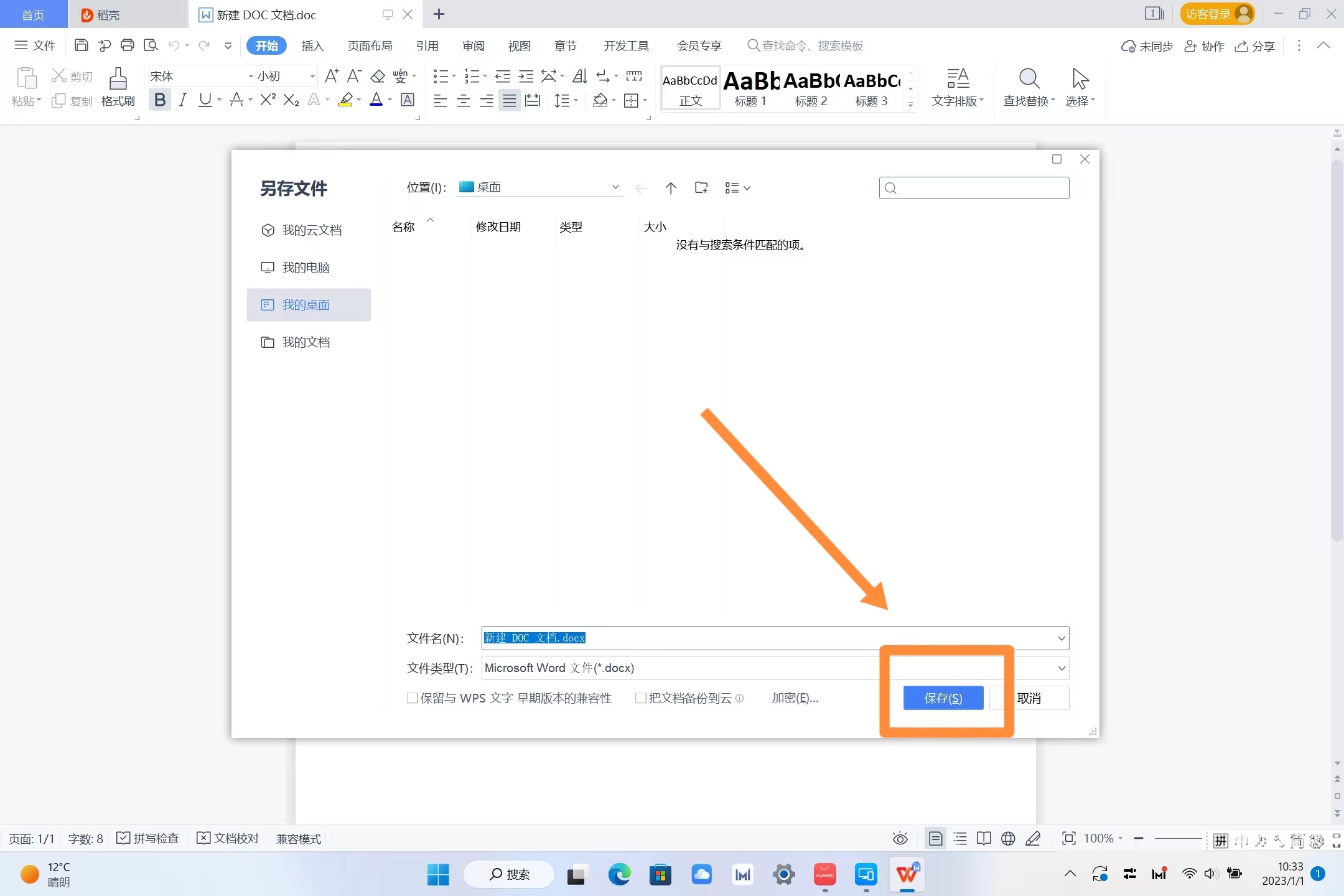
Task: Select 我的云文档 in sidebar
Action: pyautogui.click(x=309, y=230)
